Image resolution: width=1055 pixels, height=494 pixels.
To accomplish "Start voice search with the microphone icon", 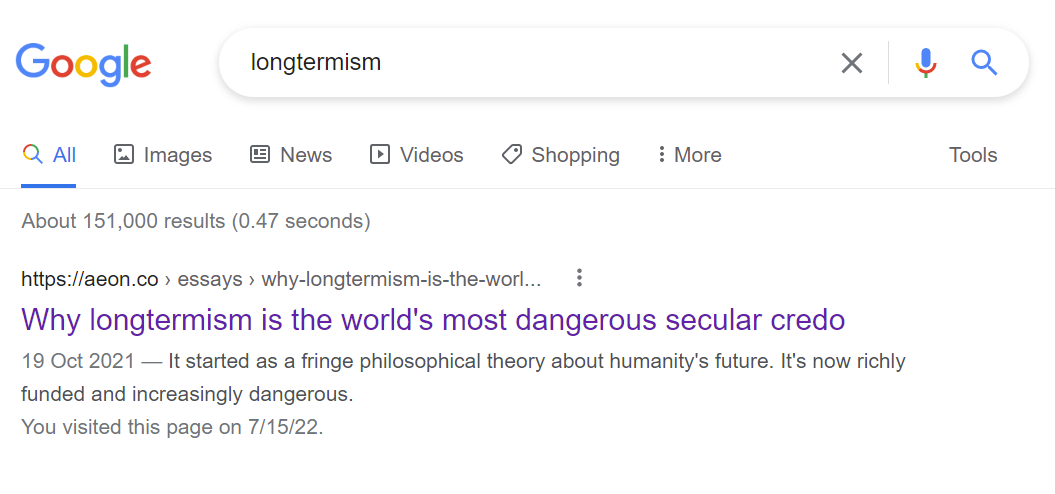I will pyautogui.click(x=926, y=63).
